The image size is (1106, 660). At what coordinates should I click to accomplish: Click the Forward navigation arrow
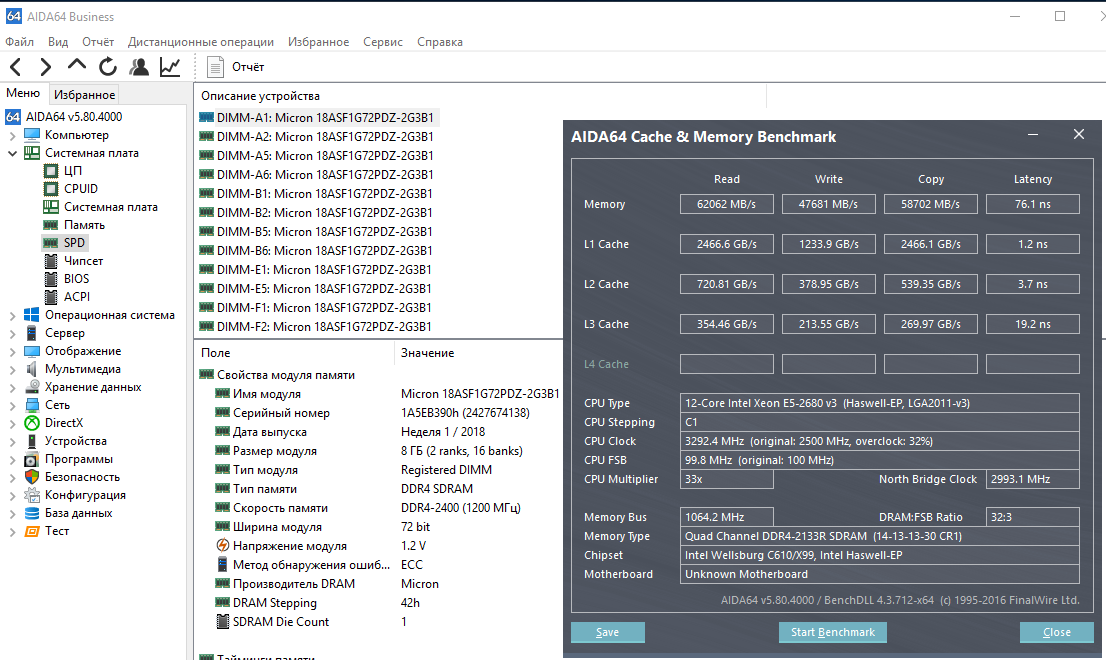46,67
